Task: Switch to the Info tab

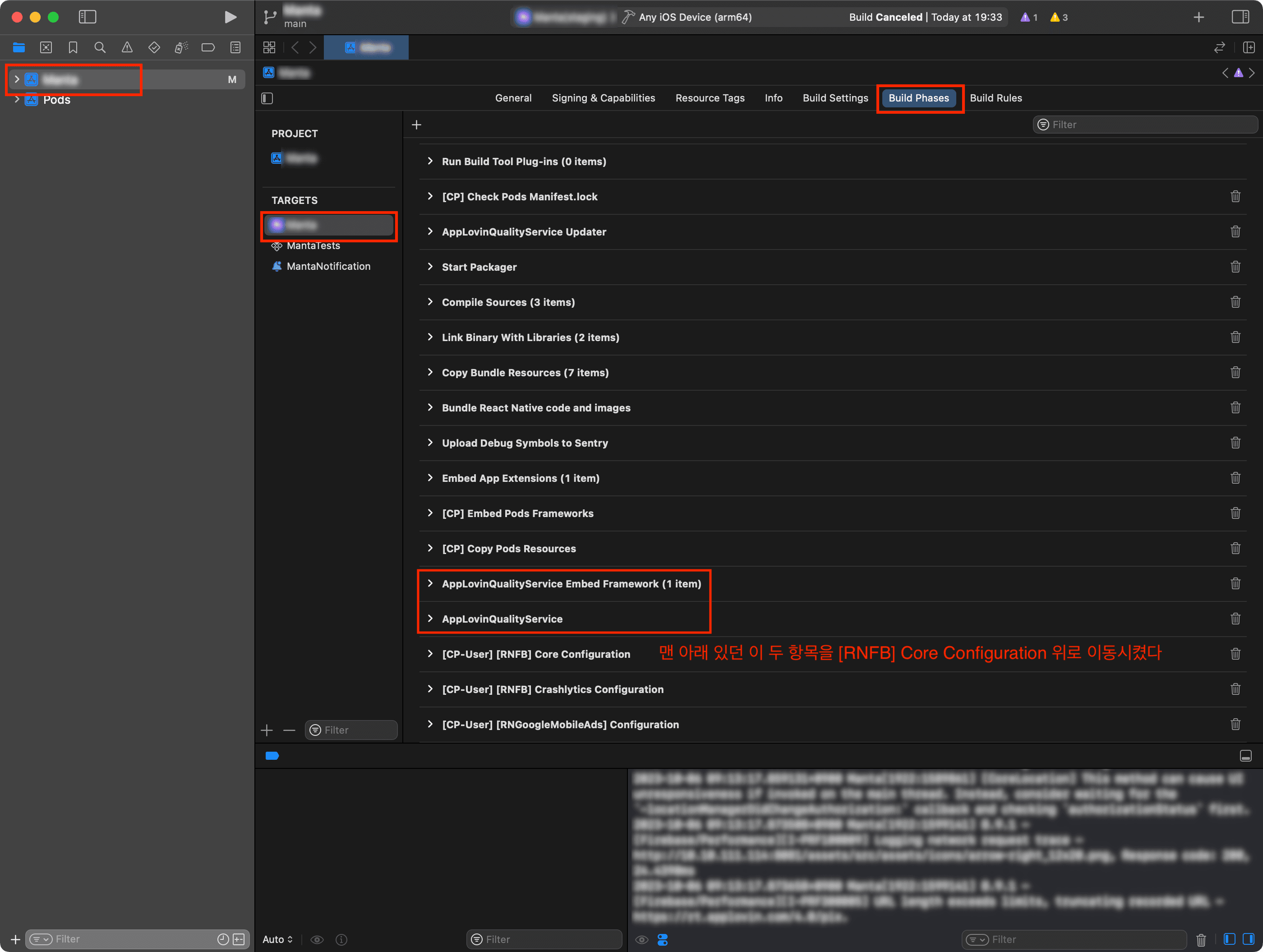Action: [773, 98]
